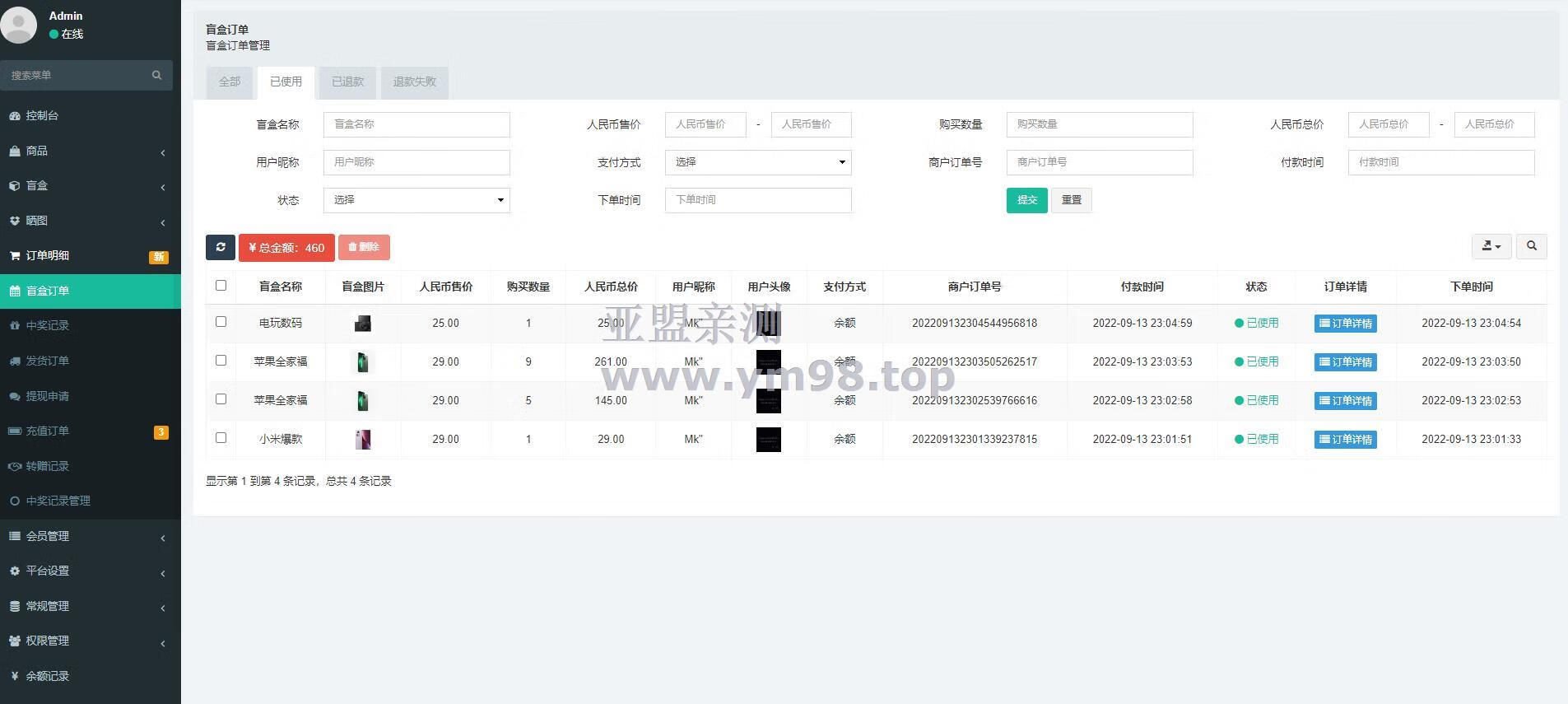This screenshot has width=1568, height=704.
Task: Click the 新 badge on 订单明细
Action: (159, 257)
